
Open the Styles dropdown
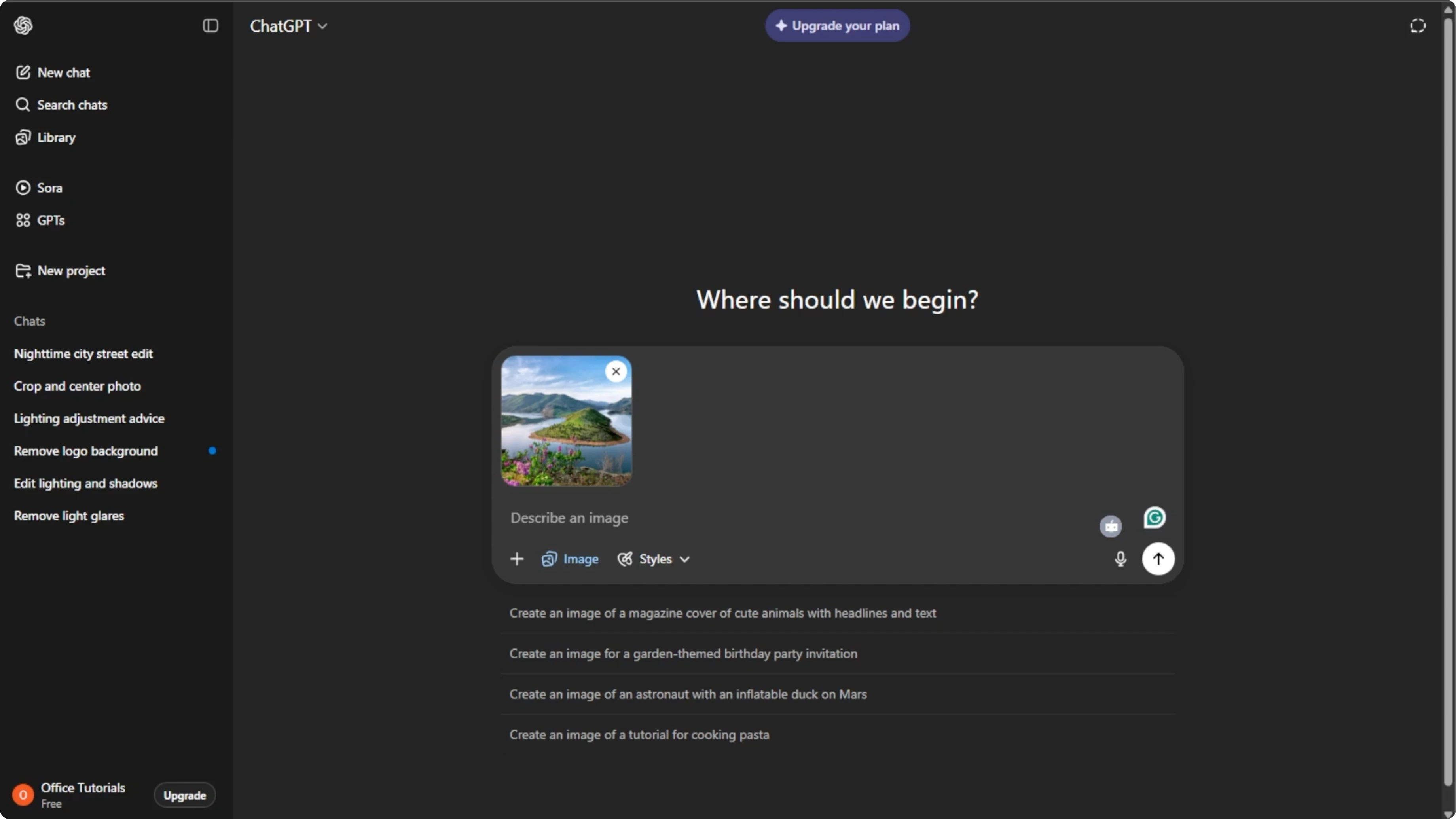click(x=653, y=559)
